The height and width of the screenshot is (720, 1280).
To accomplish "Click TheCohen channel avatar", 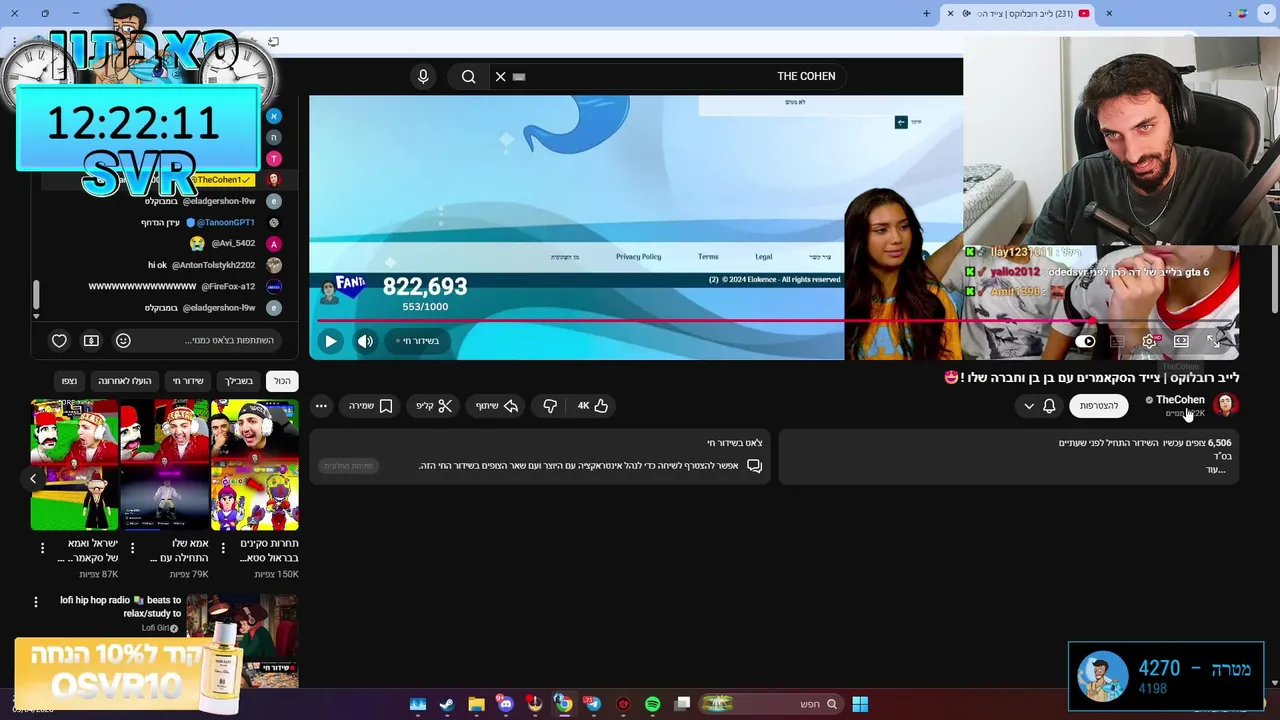I will (x=1225, y=405).
